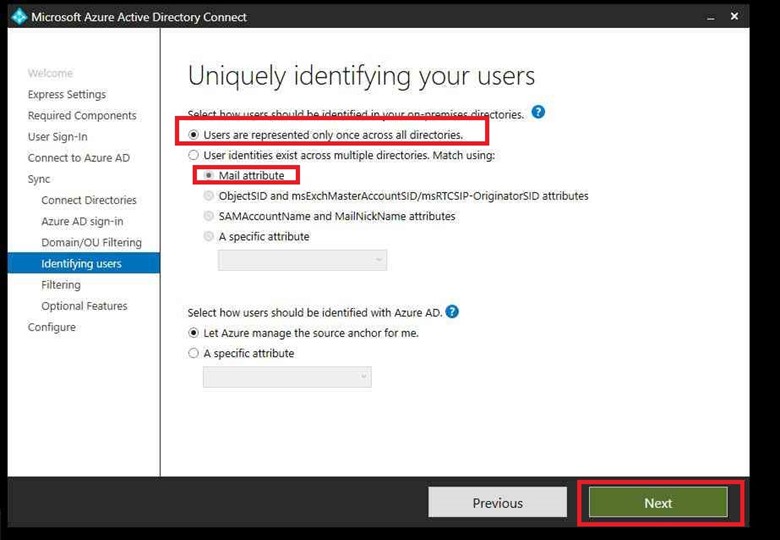The width and height of the screenshot is (780, 540).
Task: Select ObjectSID and msExchMasterAccountSID option
Action: tap(209, 196)
